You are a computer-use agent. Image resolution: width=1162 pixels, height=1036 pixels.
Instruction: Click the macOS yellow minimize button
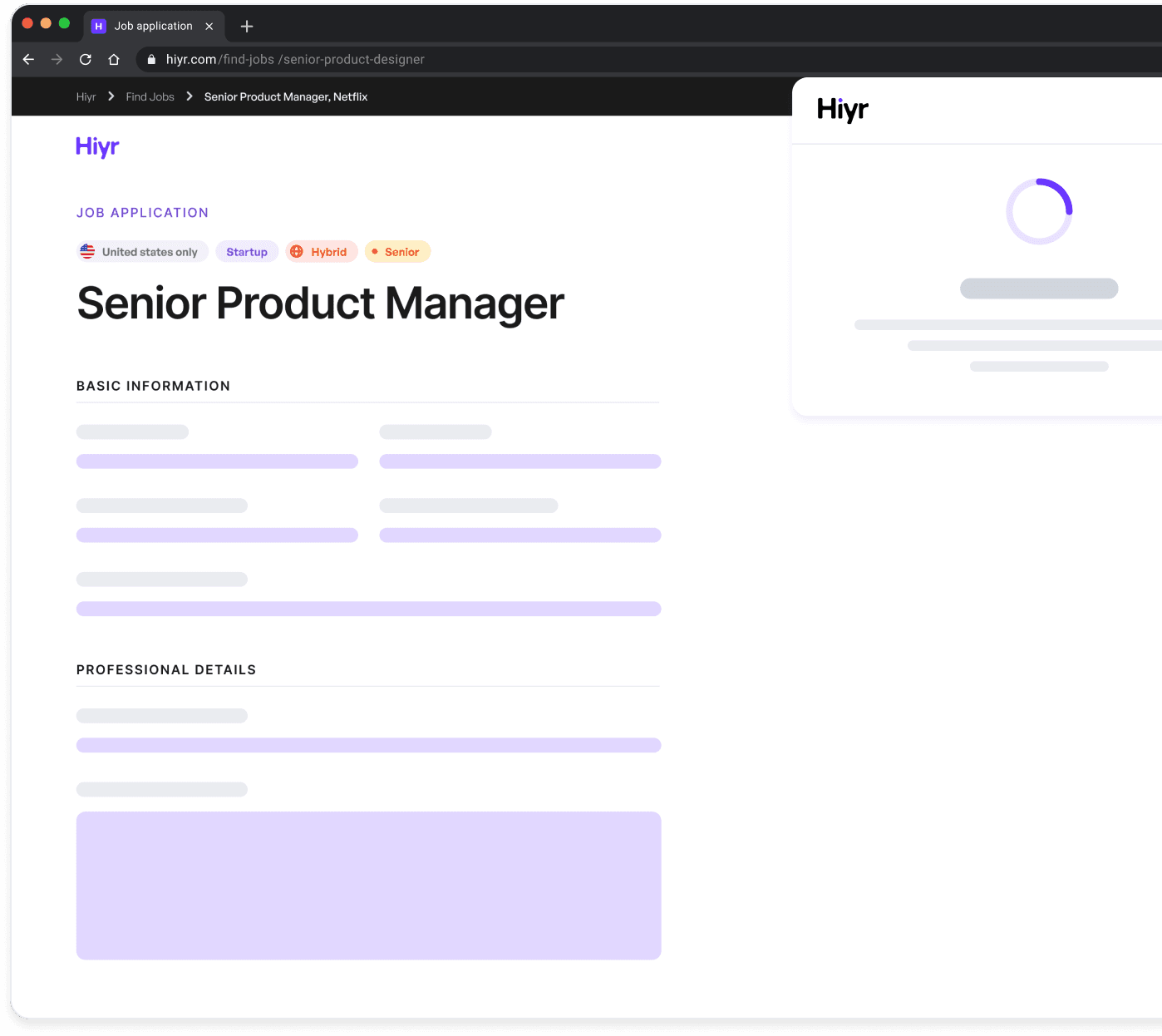click(x=46, y=23)
